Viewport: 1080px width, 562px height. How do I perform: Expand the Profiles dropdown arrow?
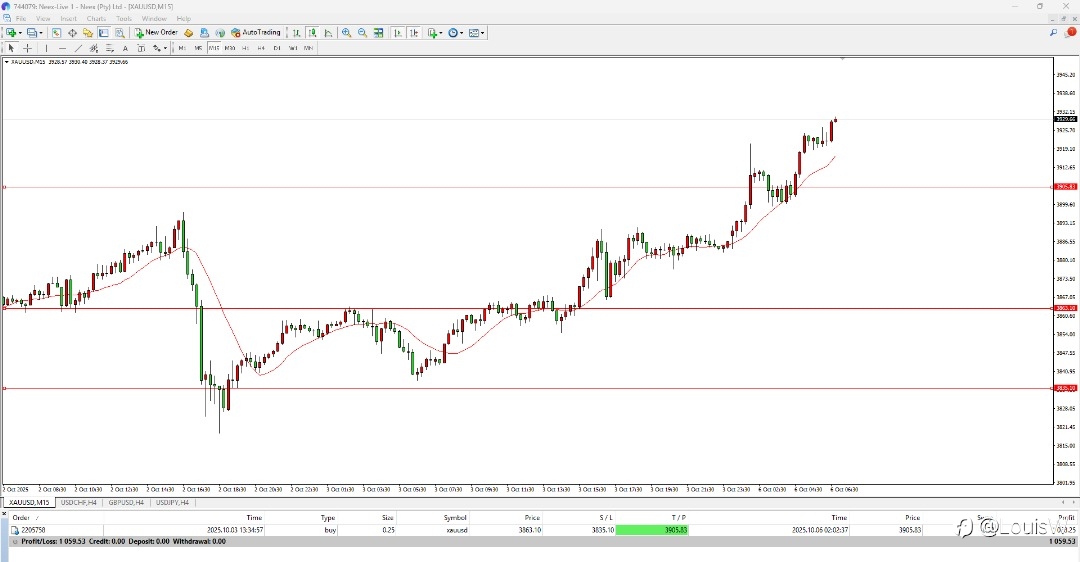tap(41, 33)
